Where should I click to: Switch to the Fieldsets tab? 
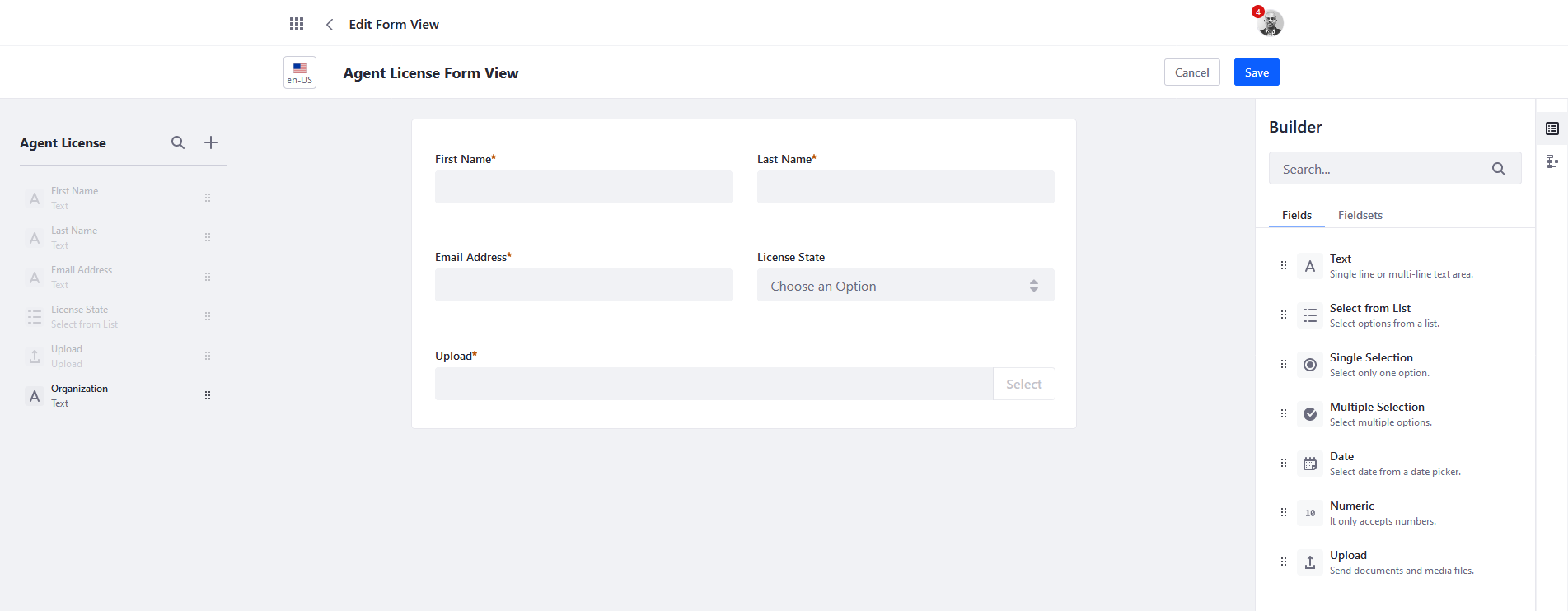(1360, 215)
